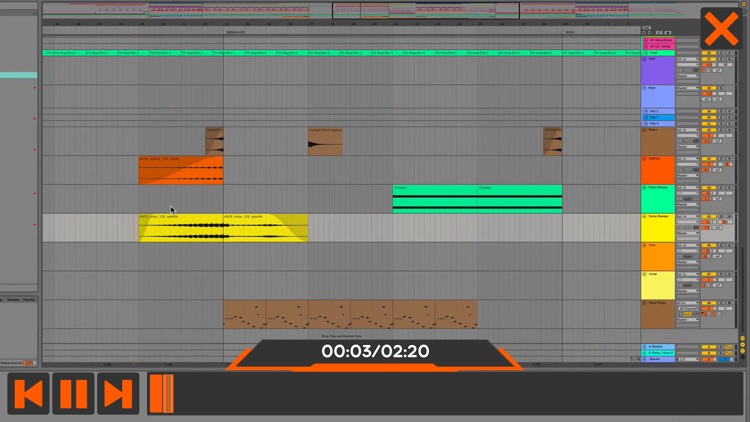Fold the Risers track
The image size is (750, 422).
click(644, 130)
